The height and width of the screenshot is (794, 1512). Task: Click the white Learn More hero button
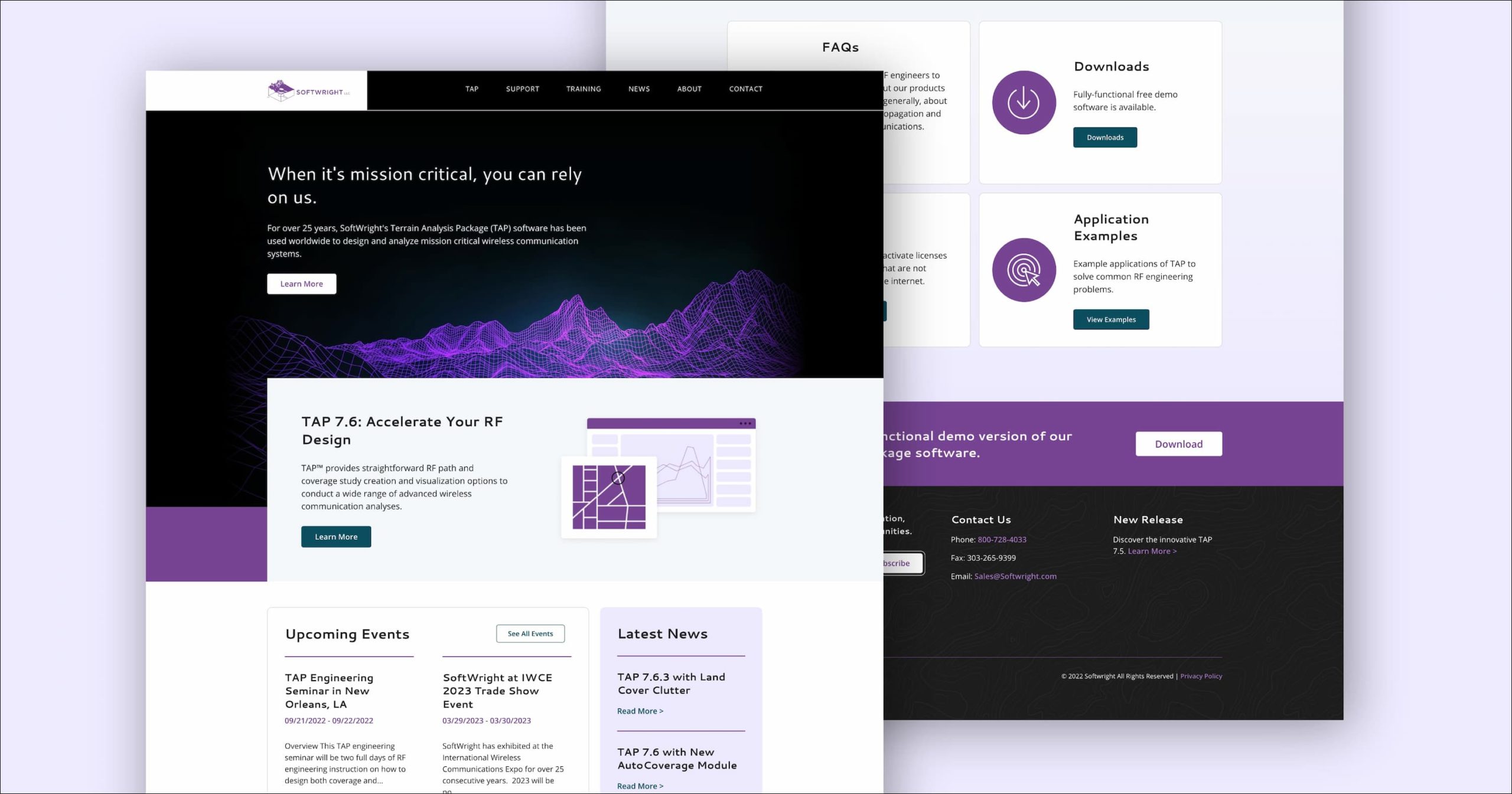(x=302, y=284)
